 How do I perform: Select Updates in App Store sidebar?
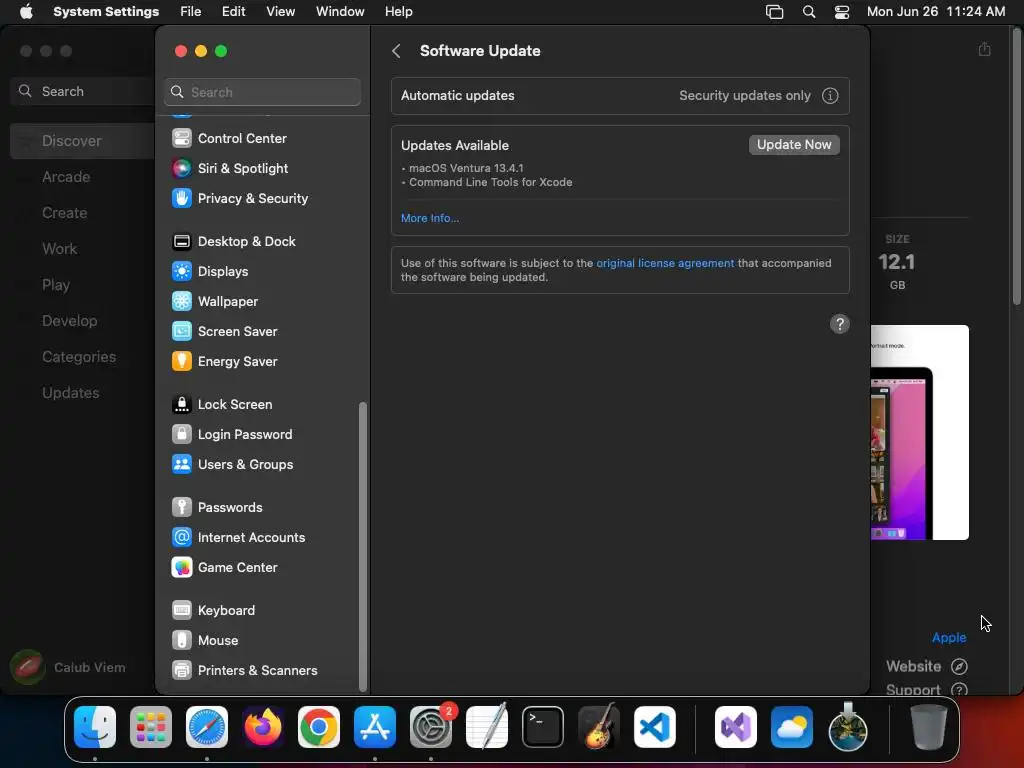[71, 392]
